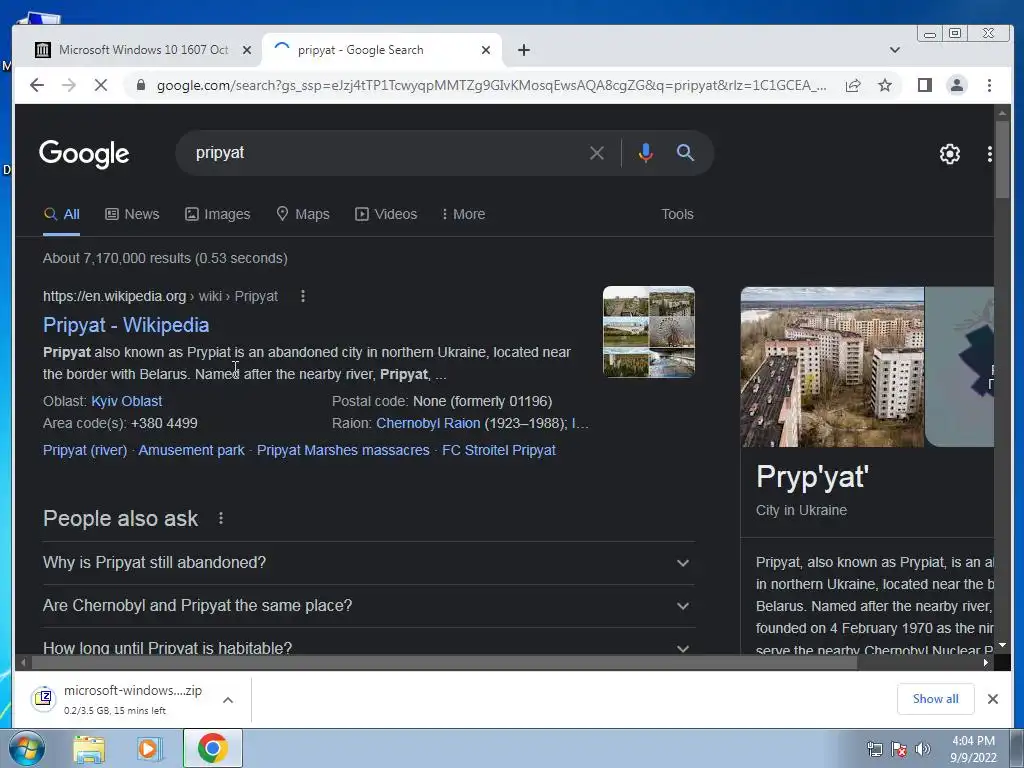1024x768 pixels.
Task: Show all downloads
Action: (x=935, y=699)
